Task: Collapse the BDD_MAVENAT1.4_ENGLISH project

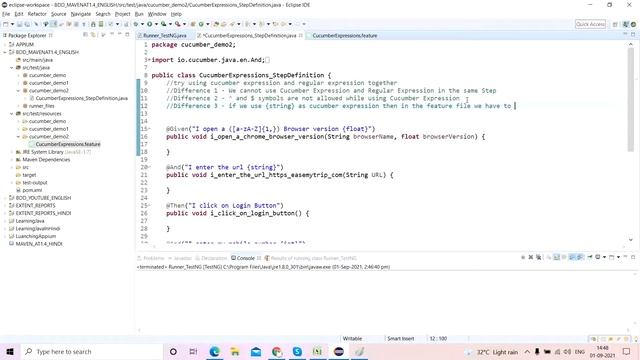Action: click(5, 52)
